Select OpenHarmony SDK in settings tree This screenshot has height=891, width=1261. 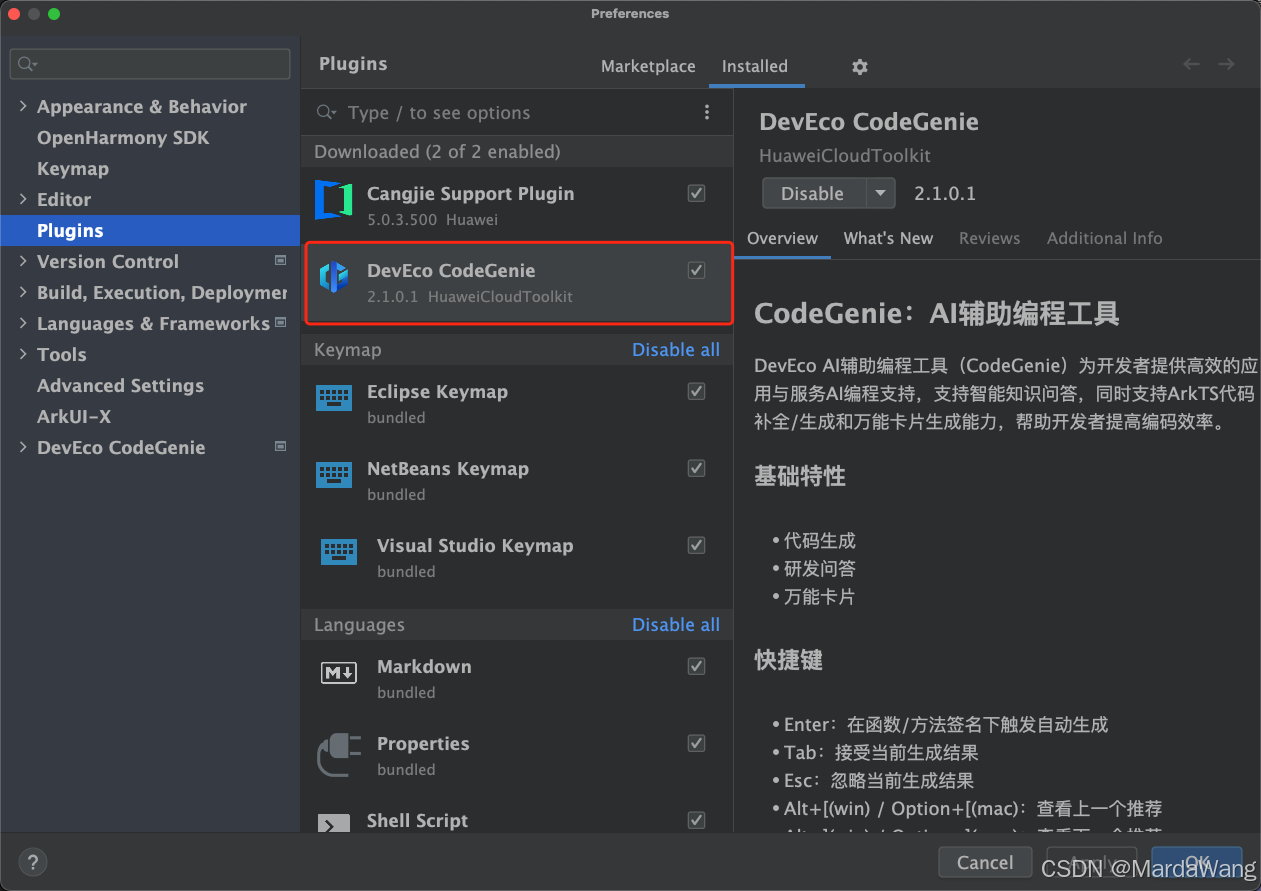(x=123, y=137)
